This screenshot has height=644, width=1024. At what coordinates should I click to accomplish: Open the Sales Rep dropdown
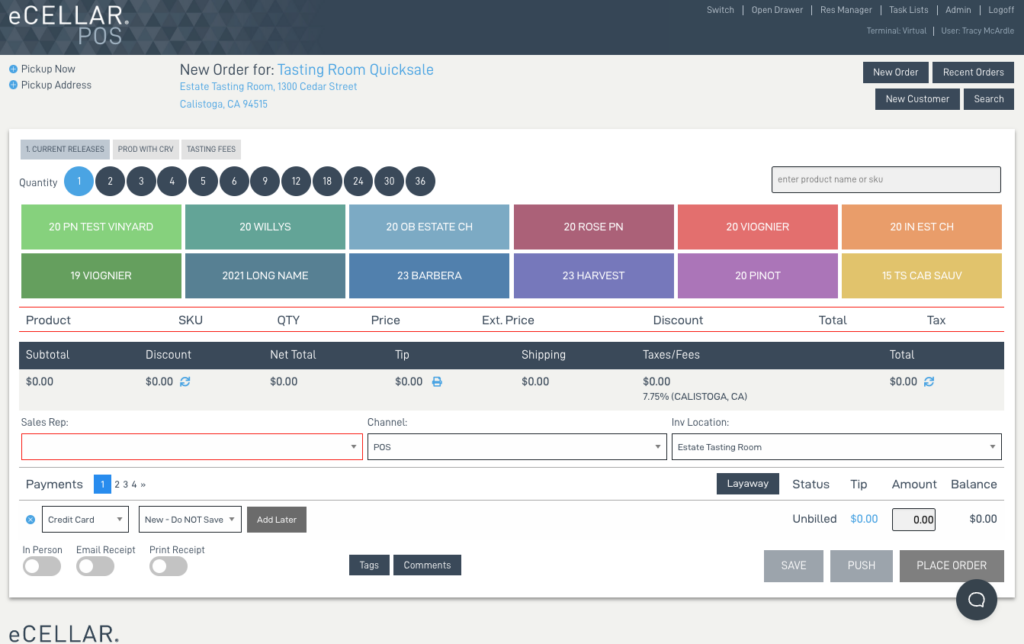pyautogui.click(x=191, y=447)
